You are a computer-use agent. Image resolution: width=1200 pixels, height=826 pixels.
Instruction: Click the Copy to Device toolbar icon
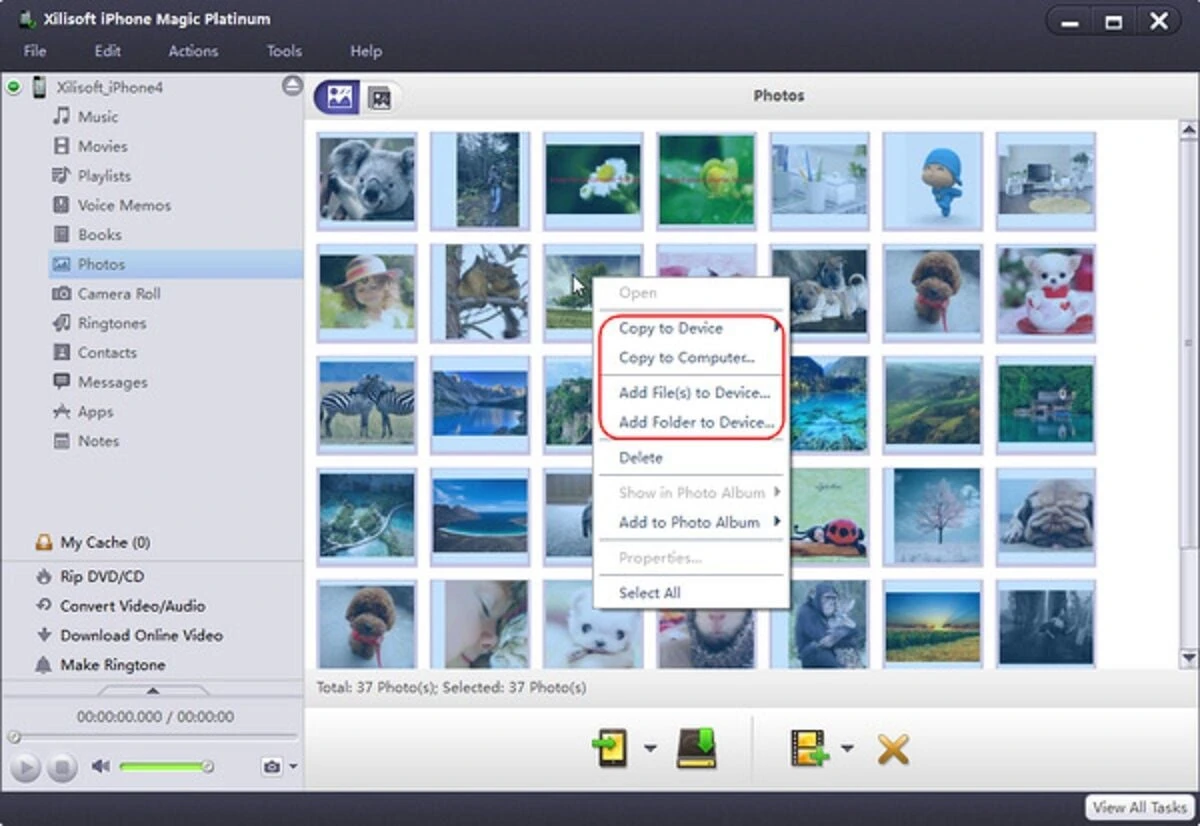click(611, 748)
